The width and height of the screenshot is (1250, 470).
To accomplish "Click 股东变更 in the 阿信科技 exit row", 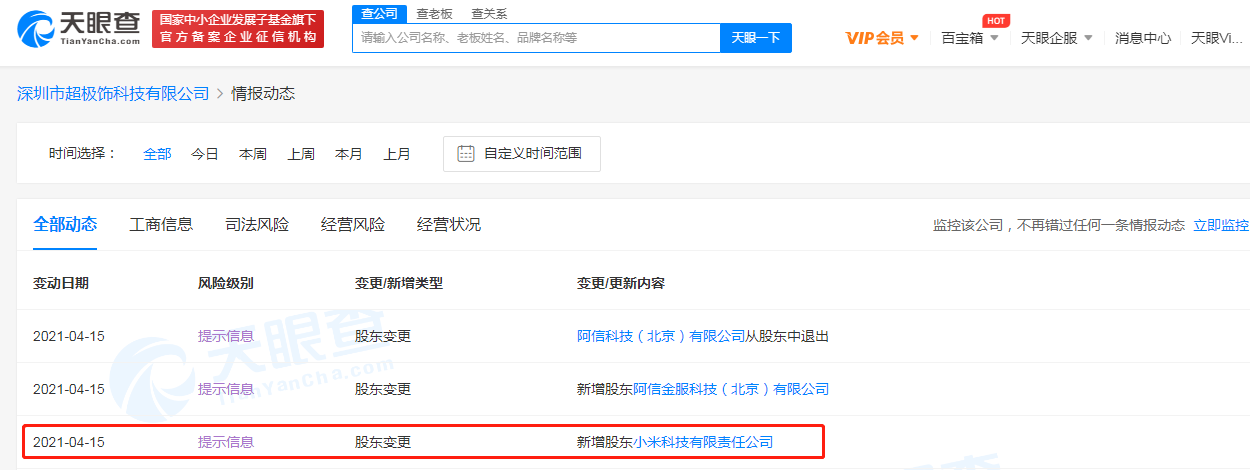I will [383, 336].
